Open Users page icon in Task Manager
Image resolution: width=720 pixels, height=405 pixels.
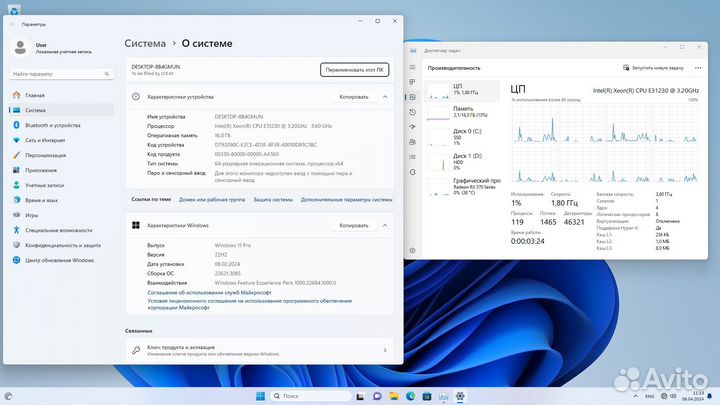(x=414, y=139)
